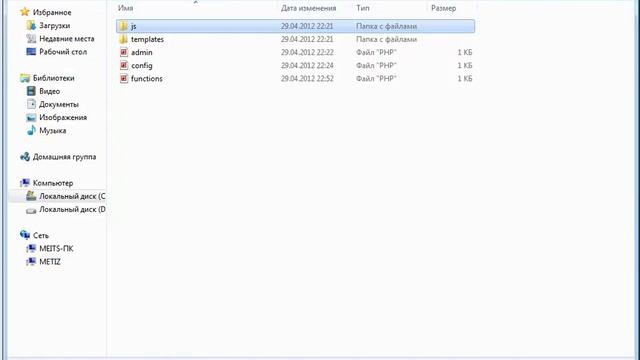
Task: Open the Изображения library
Action: pos(63,117)
